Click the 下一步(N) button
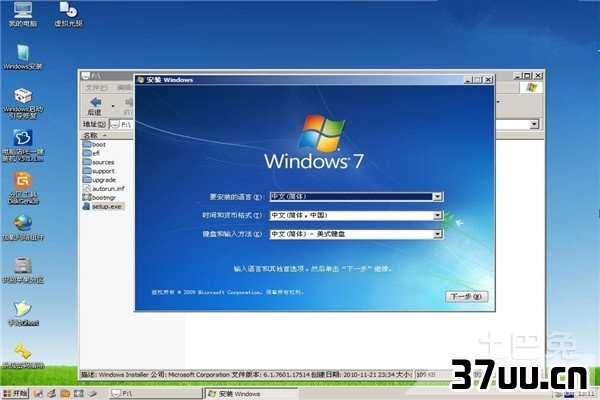Image resolution: width=600 pixels, height=400 pixels. [x=466, y=296]
